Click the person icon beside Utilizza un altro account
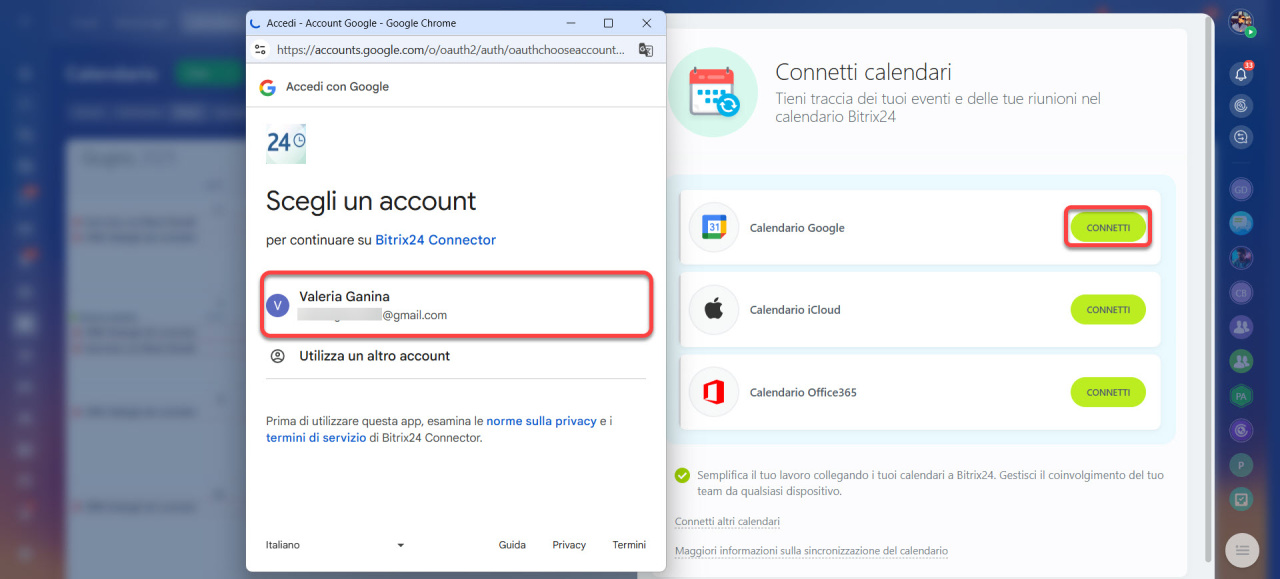Image resolution: width=1280 pixels, height=579 pixels. coord(277,356)
